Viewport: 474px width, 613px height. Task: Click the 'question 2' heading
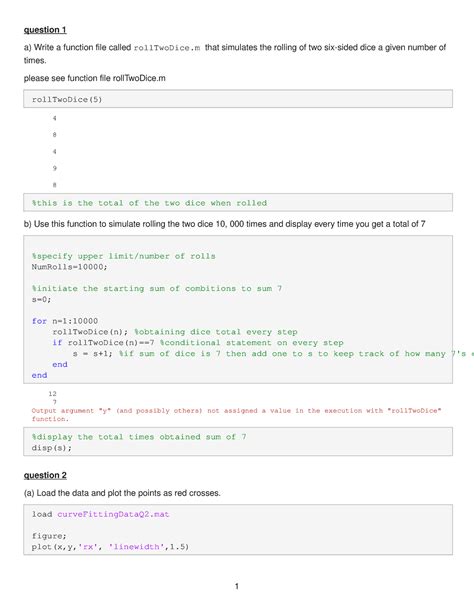45,475
